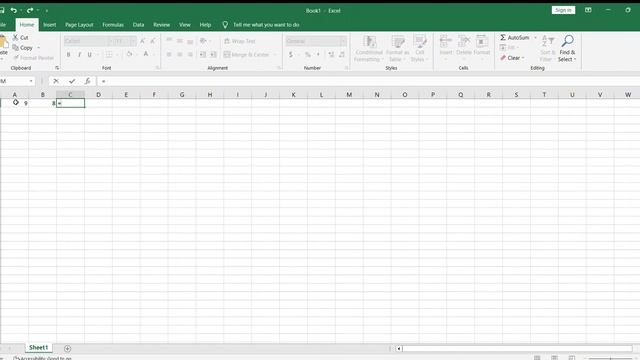Click Tell me what you want to do
640x360 pixels.
click(266, 25)
